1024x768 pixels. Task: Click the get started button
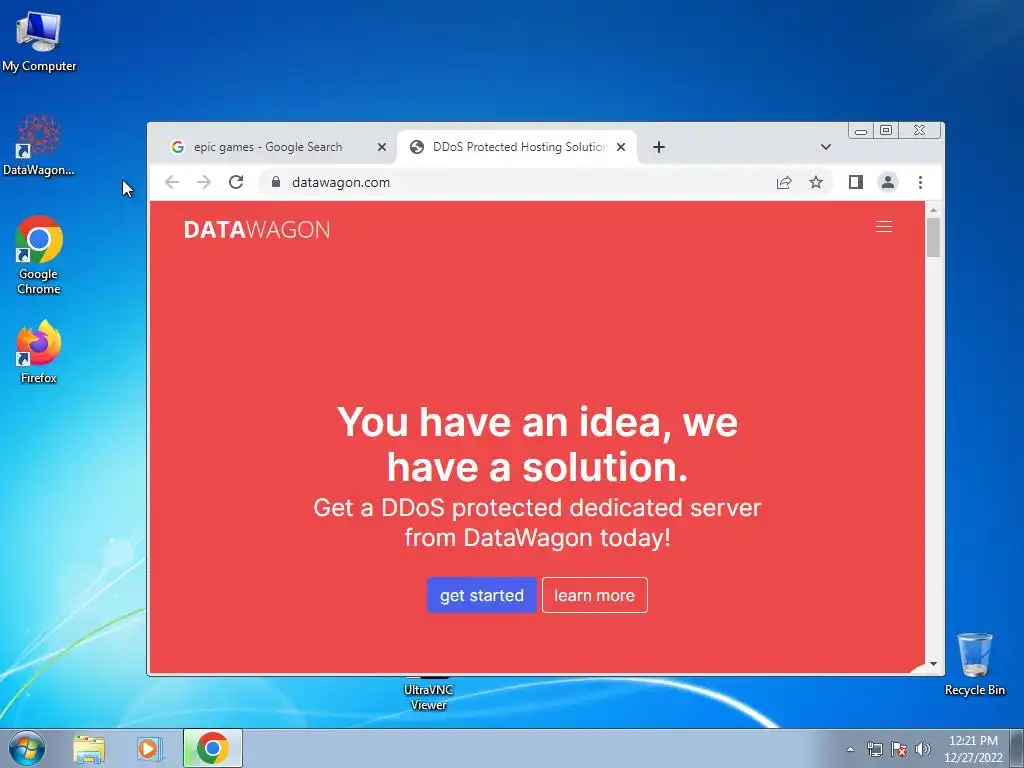(x=482, y=595)
